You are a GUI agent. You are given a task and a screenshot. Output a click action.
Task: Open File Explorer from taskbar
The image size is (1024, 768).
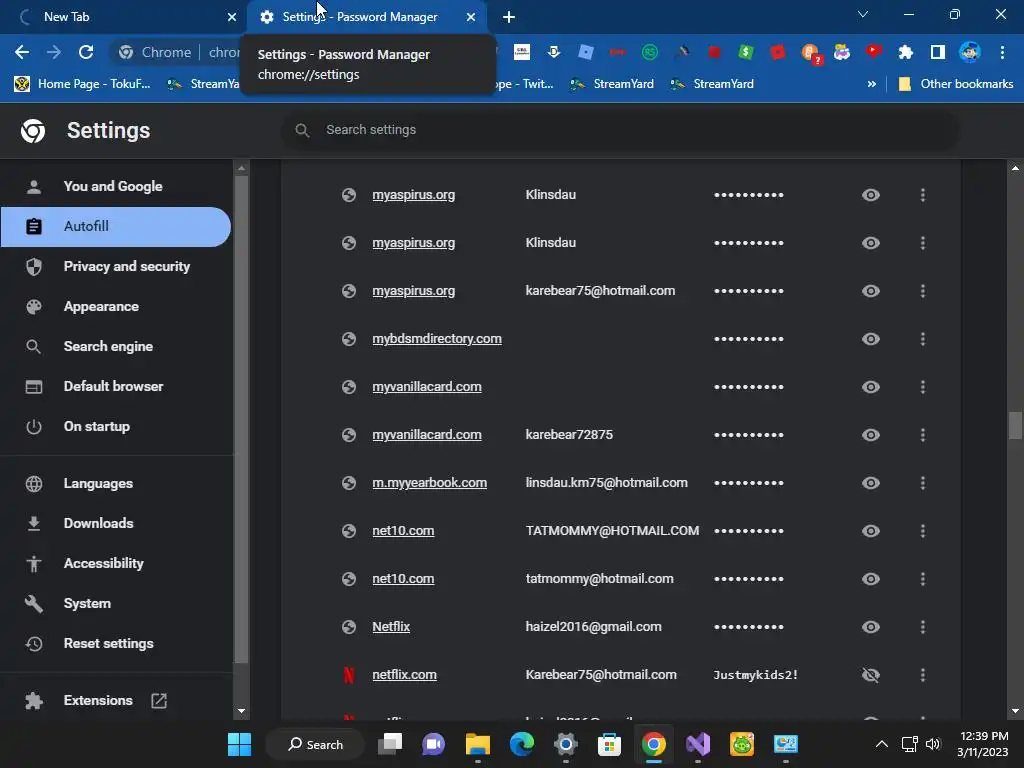(477, 744)
